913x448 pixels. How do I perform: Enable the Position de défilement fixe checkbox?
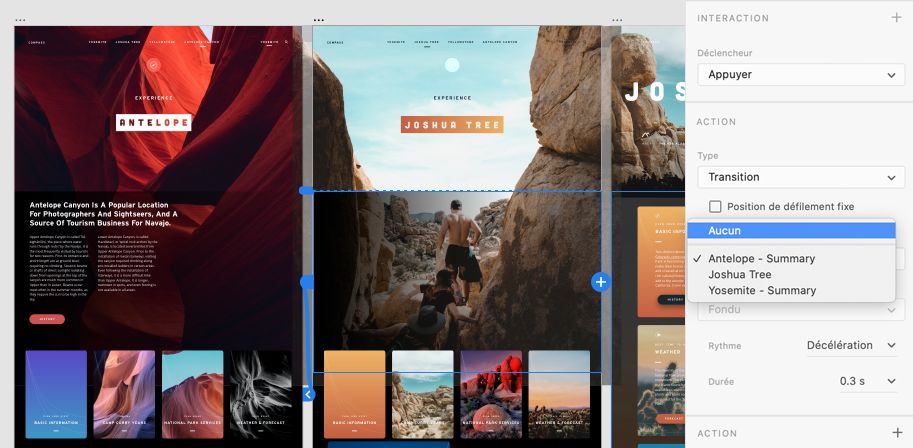(715, 206)
